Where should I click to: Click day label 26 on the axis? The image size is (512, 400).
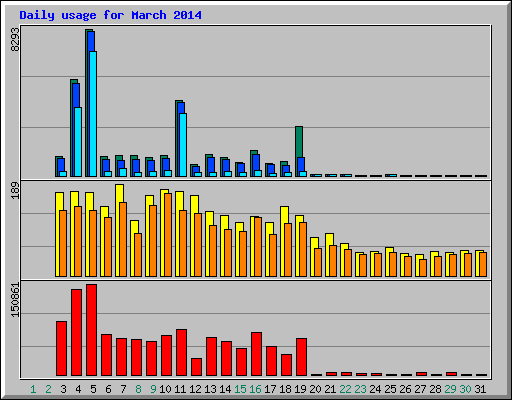point(405,389)
